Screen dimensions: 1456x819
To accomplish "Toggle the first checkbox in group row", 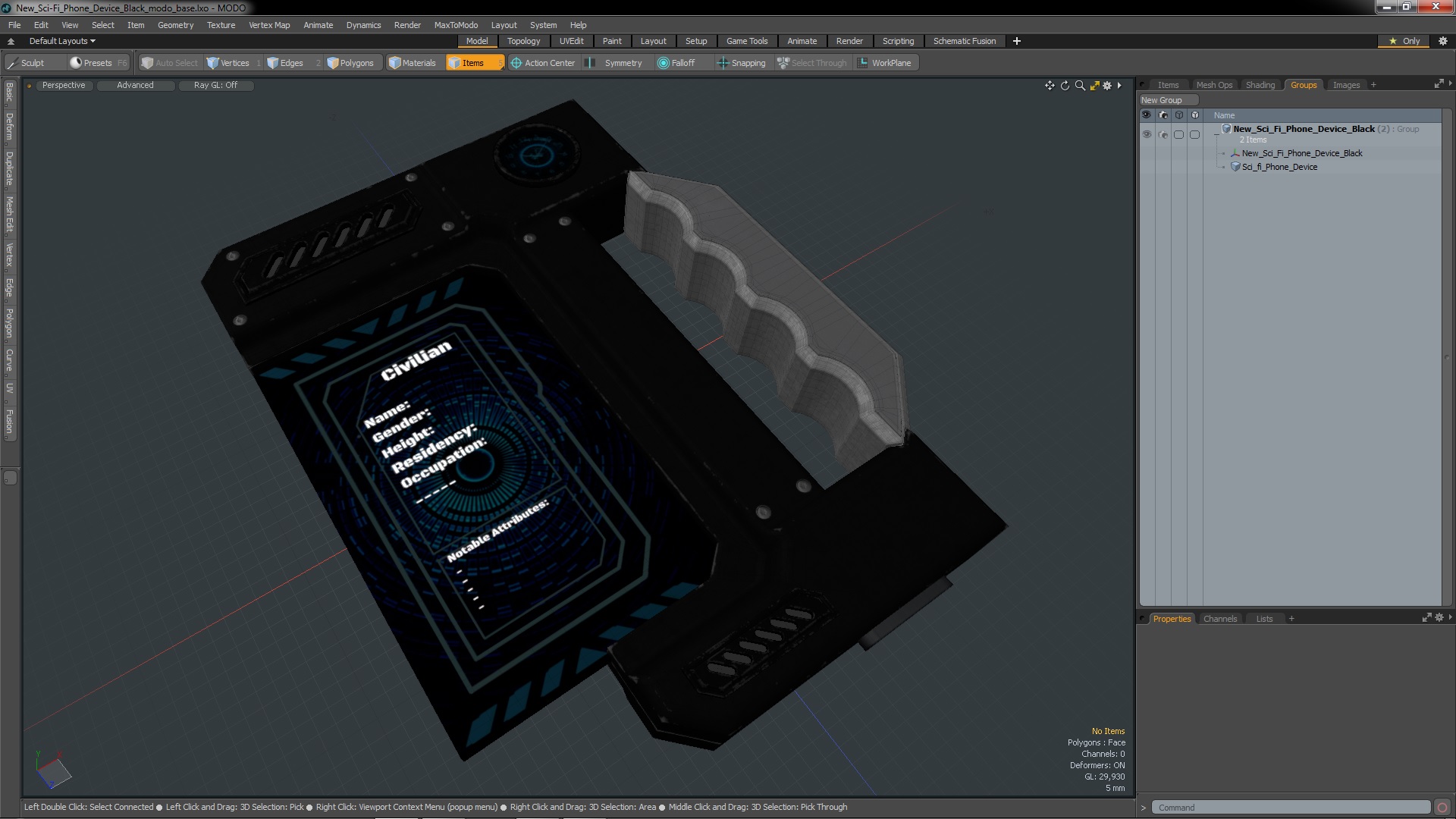I will point(1178,134).
